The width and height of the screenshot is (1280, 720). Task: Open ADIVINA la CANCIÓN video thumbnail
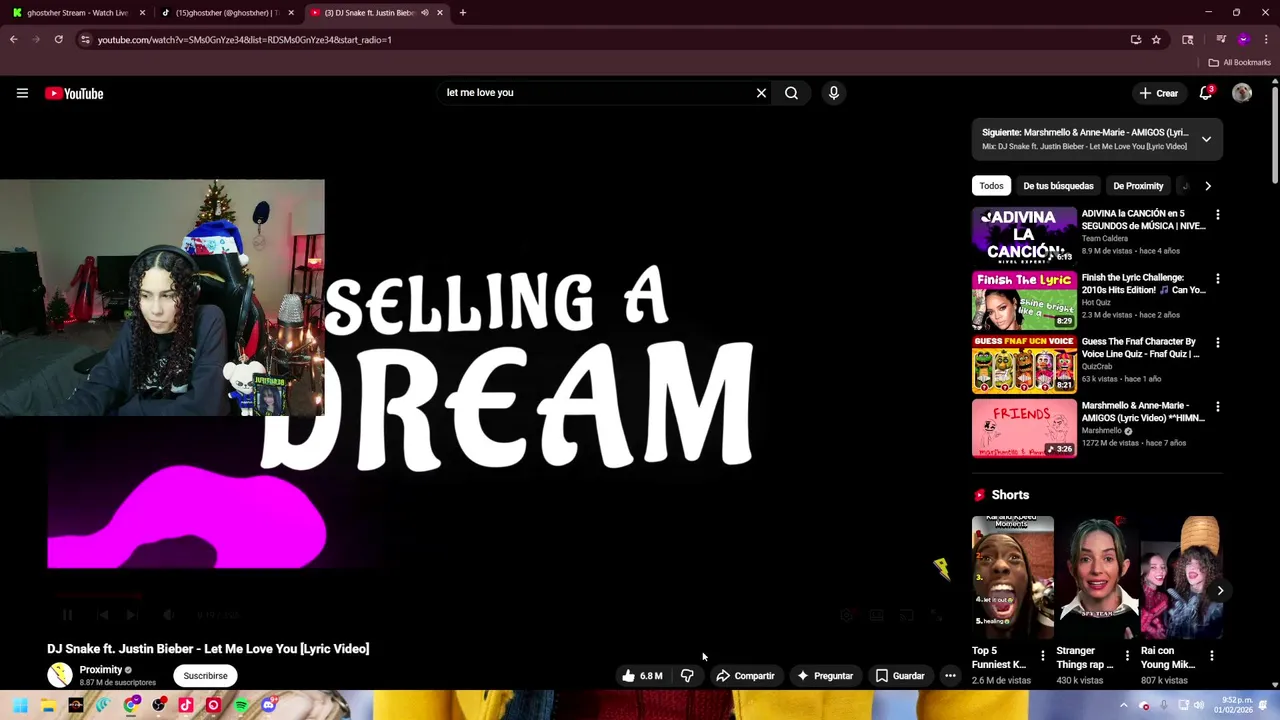[x=1024, y=235]
